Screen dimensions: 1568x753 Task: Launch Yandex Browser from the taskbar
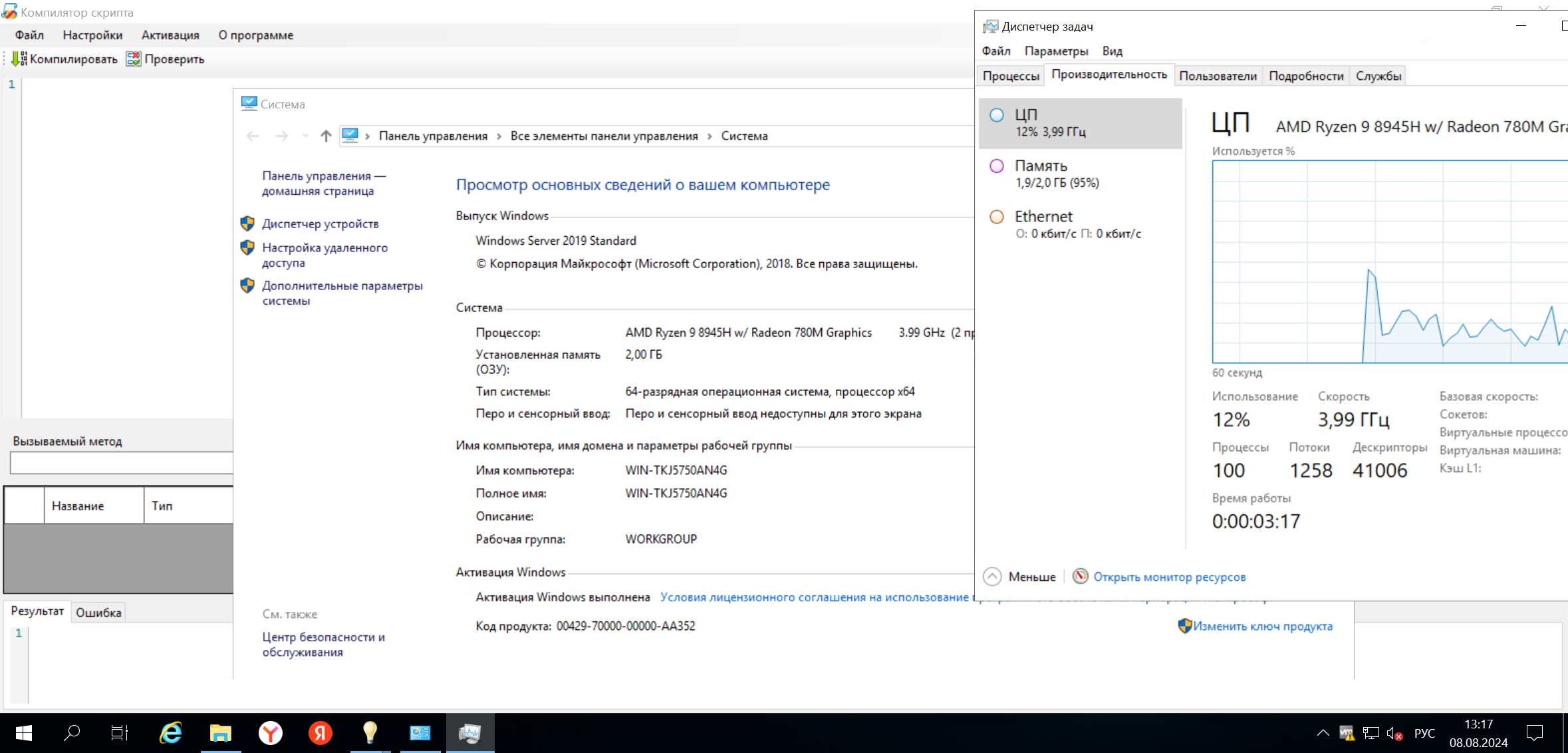[271, 733]
